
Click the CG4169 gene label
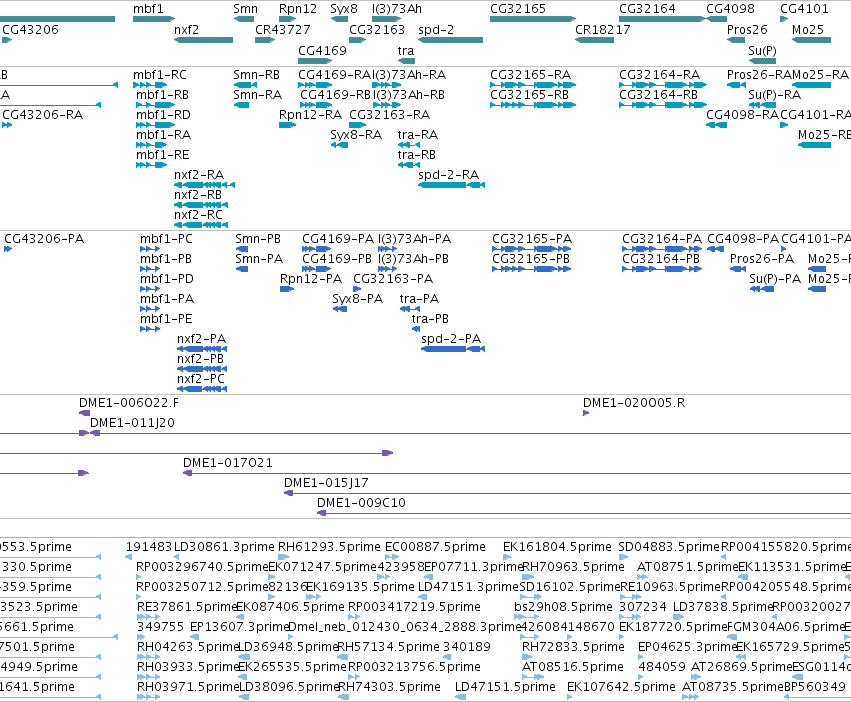(x=322, y=50)
